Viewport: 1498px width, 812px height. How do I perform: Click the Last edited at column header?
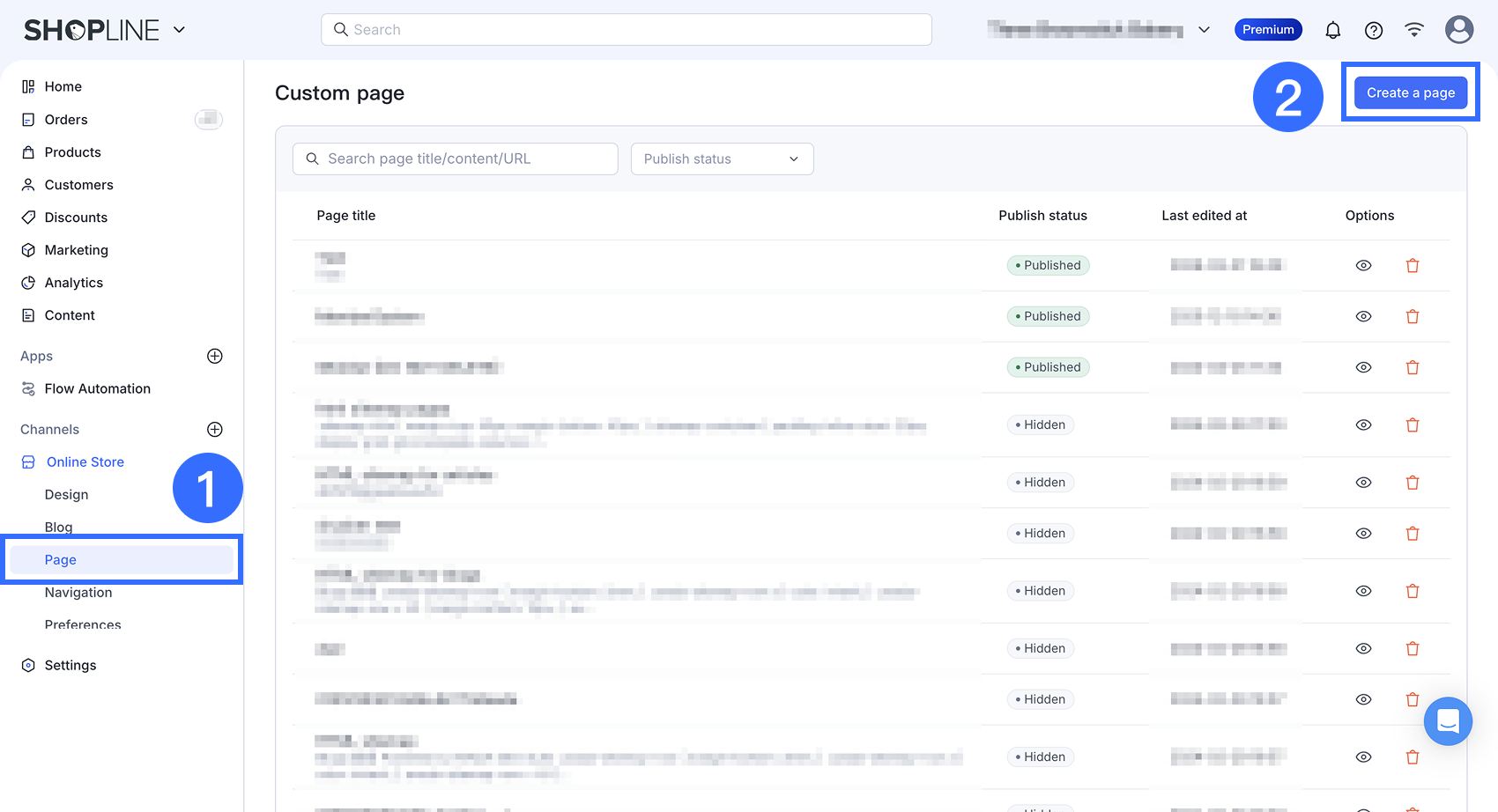[x=1204, y=216]
